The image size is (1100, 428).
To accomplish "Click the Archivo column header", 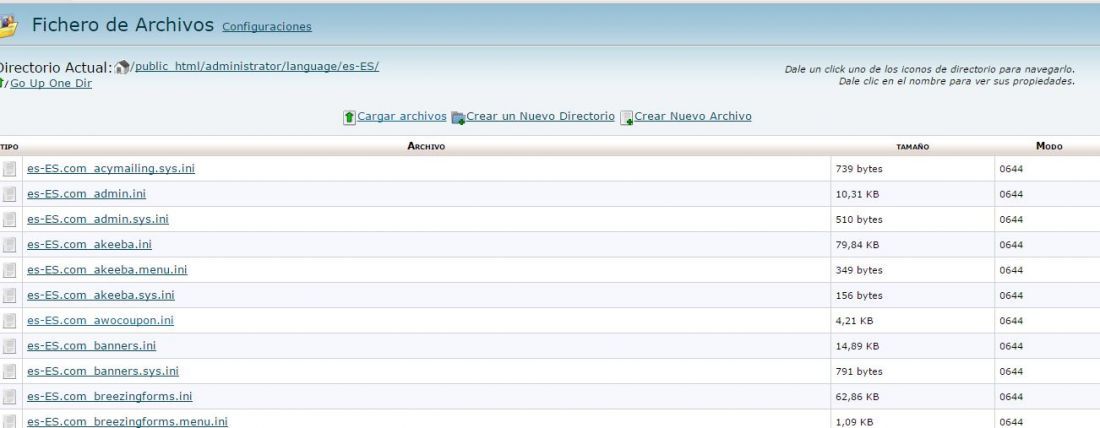I will tap(426, 146).
